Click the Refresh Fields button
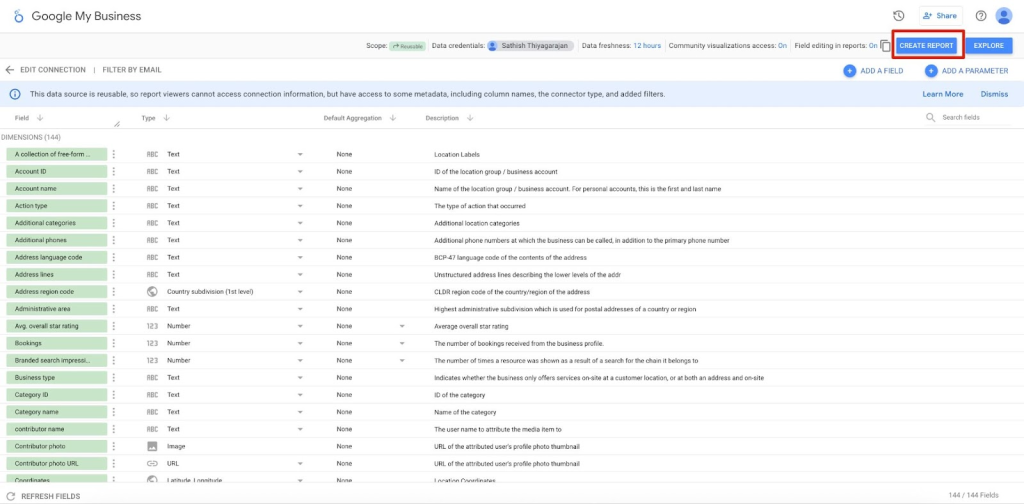Viewport: 1024px width, 504px height. click(x=43, y=496)
